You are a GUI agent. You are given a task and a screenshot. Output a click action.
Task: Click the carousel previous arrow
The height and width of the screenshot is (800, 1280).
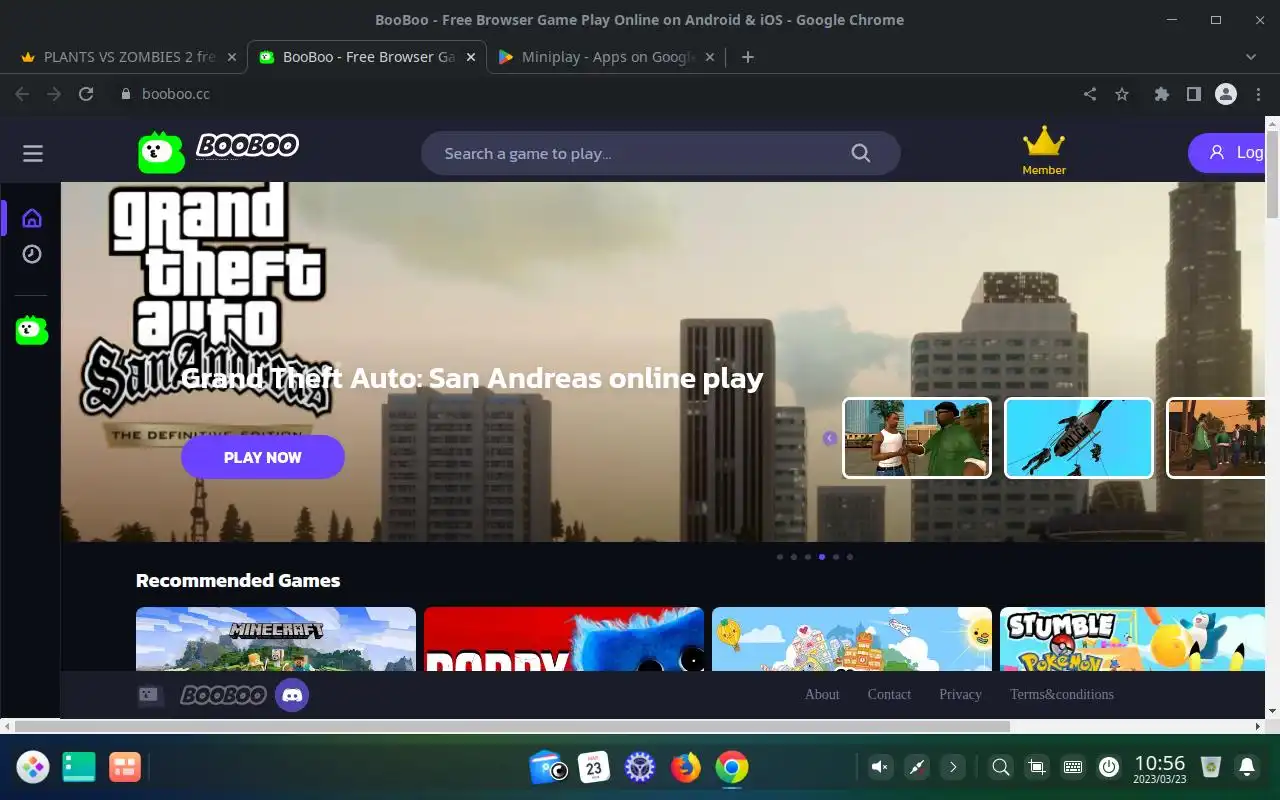[829, 438]
